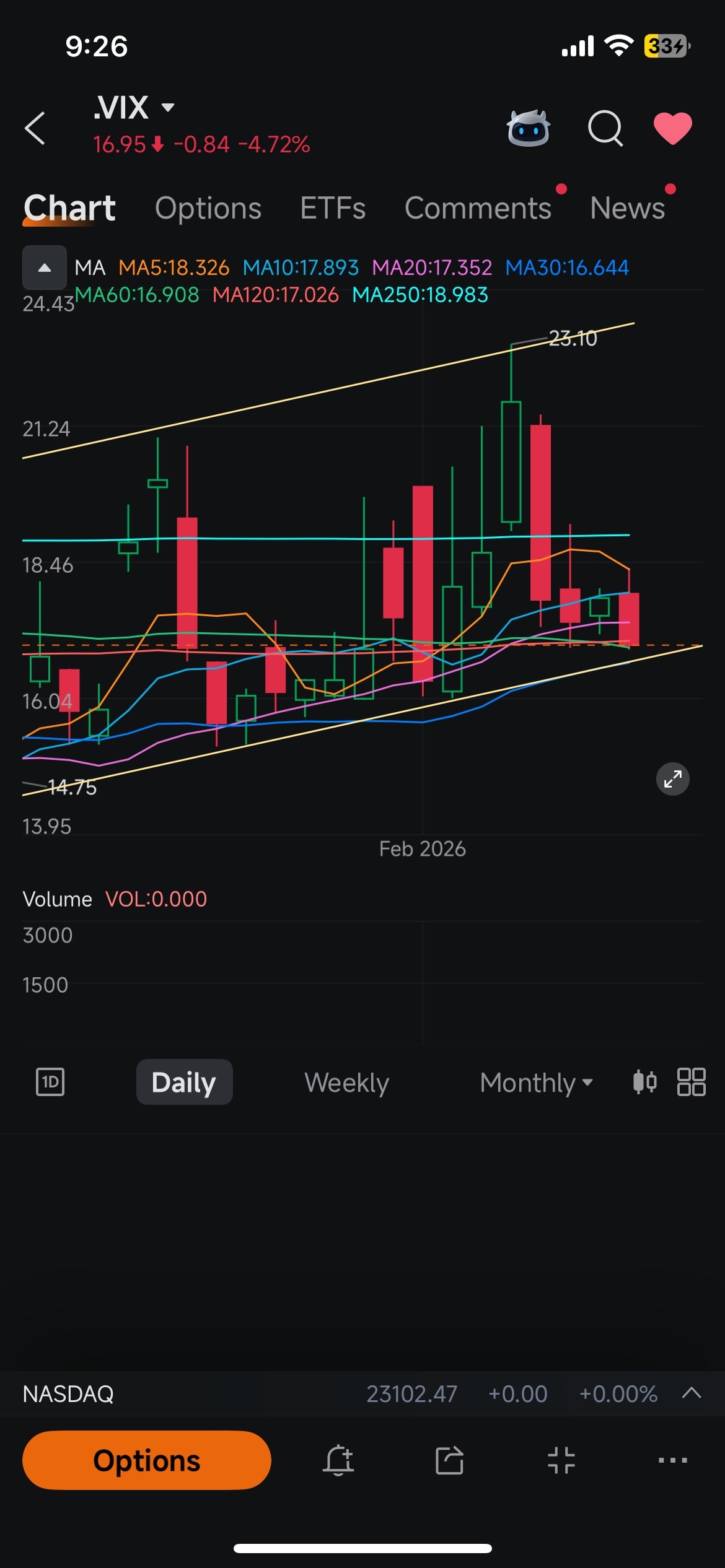Image resolution: width=725 pixels, height=1568 pixels.
Task: Open the robot AI assistant icon
Action: click(528, 128)
